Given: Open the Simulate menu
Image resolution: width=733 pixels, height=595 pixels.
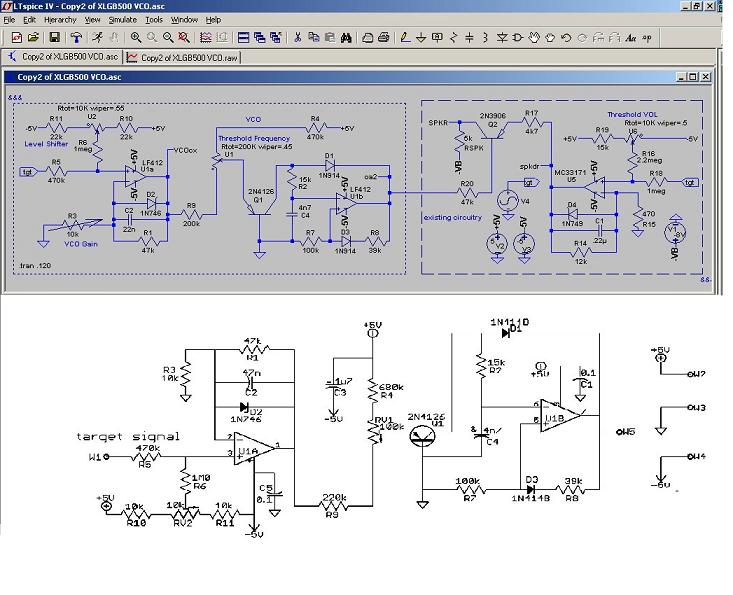Looking at the screenshot, I should [x=122, y=19].
